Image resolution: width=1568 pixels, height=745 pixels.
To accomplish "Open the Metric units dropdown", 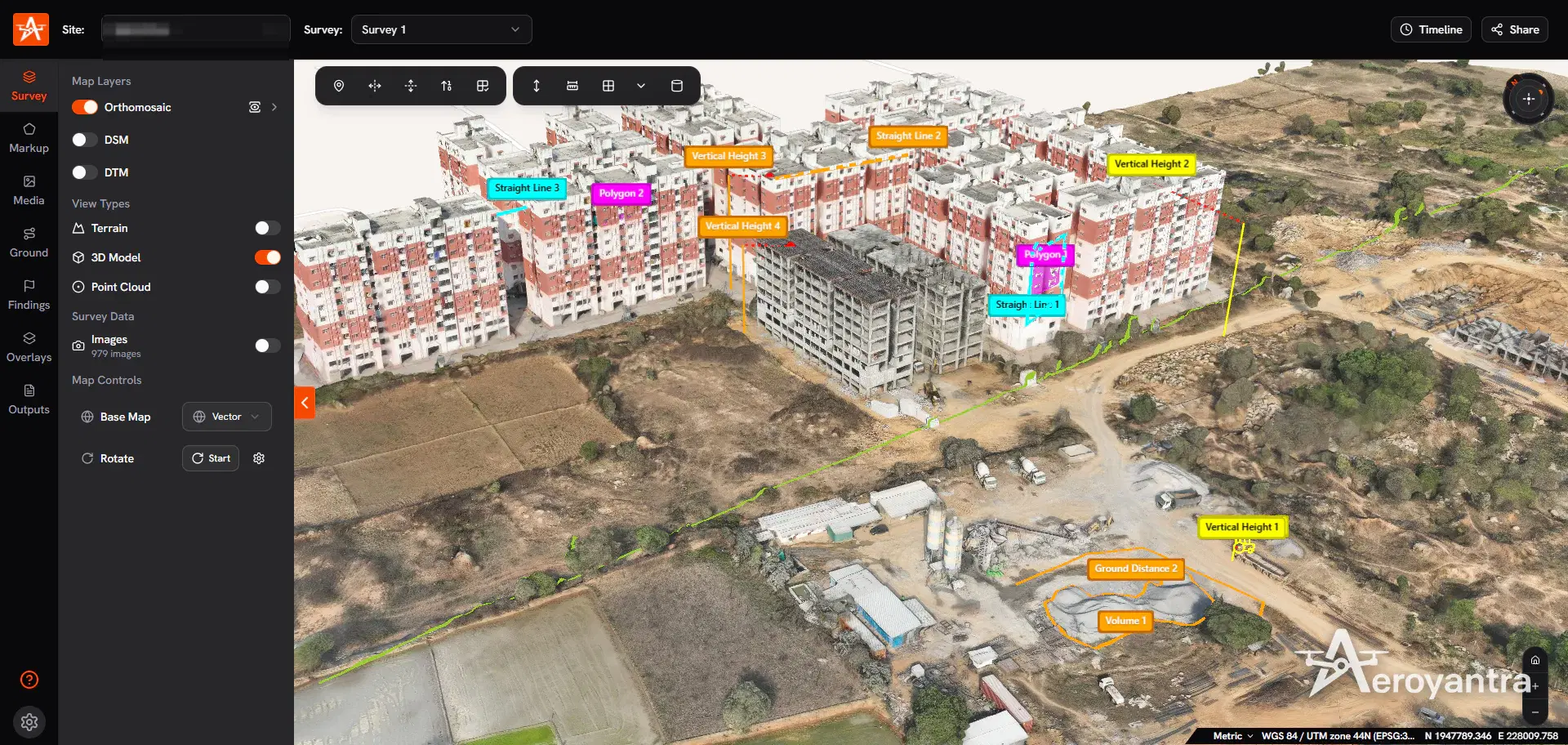I will pyautogui.click(x=1232, y=736).
